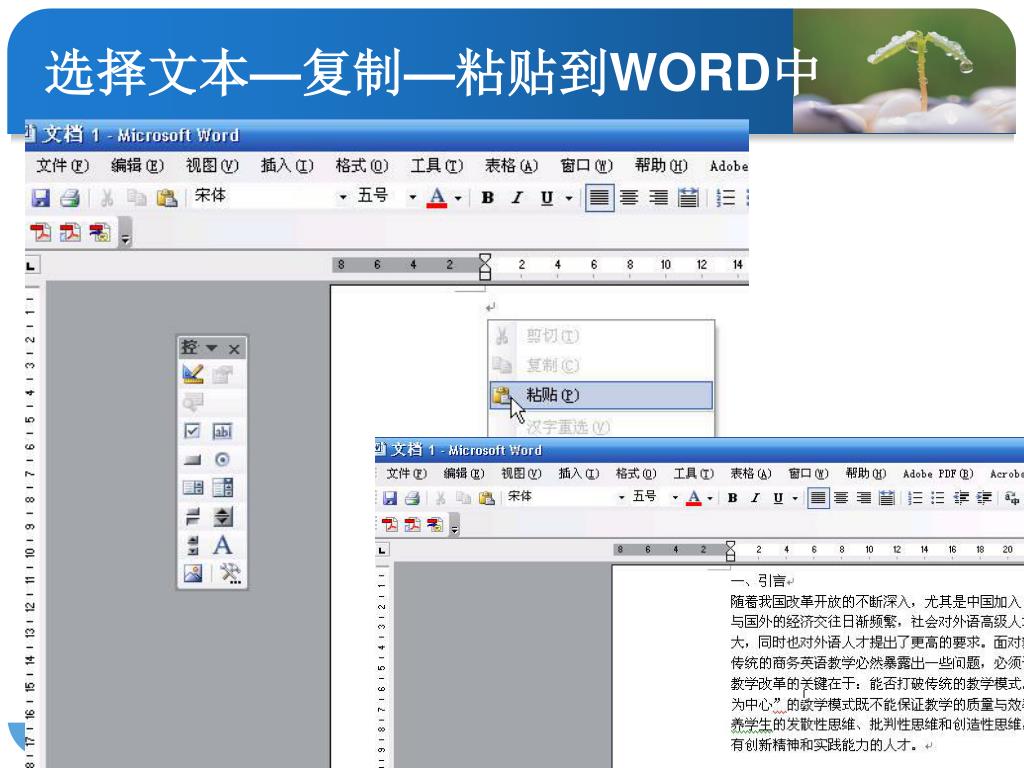Open control toolbox title dropdown arrow
Image resolution: width=1024 pixels, height=768 pixels.
tap(212, 348)
